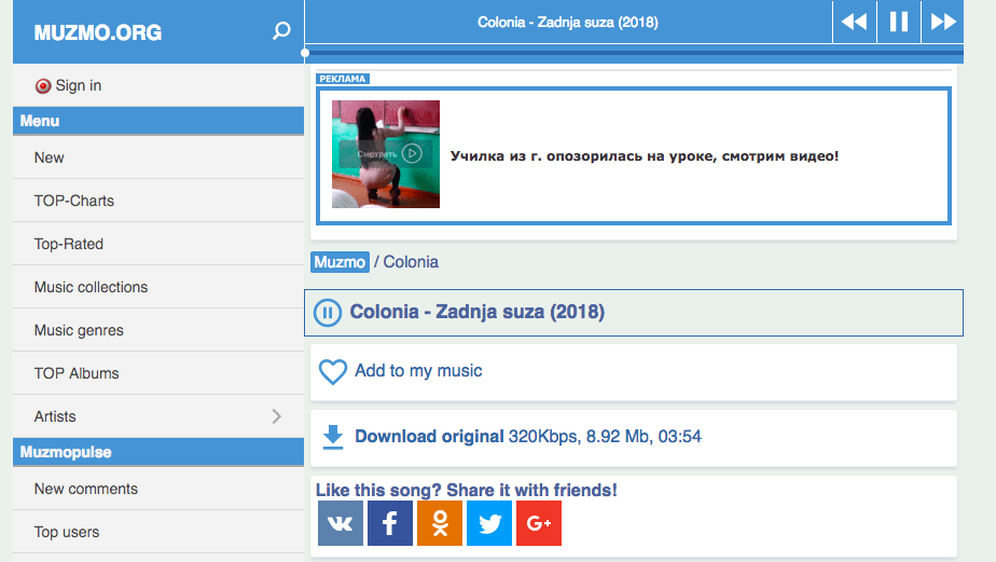Click the download arrow icon
Screen dimensions: 996x562
(333, 438)
